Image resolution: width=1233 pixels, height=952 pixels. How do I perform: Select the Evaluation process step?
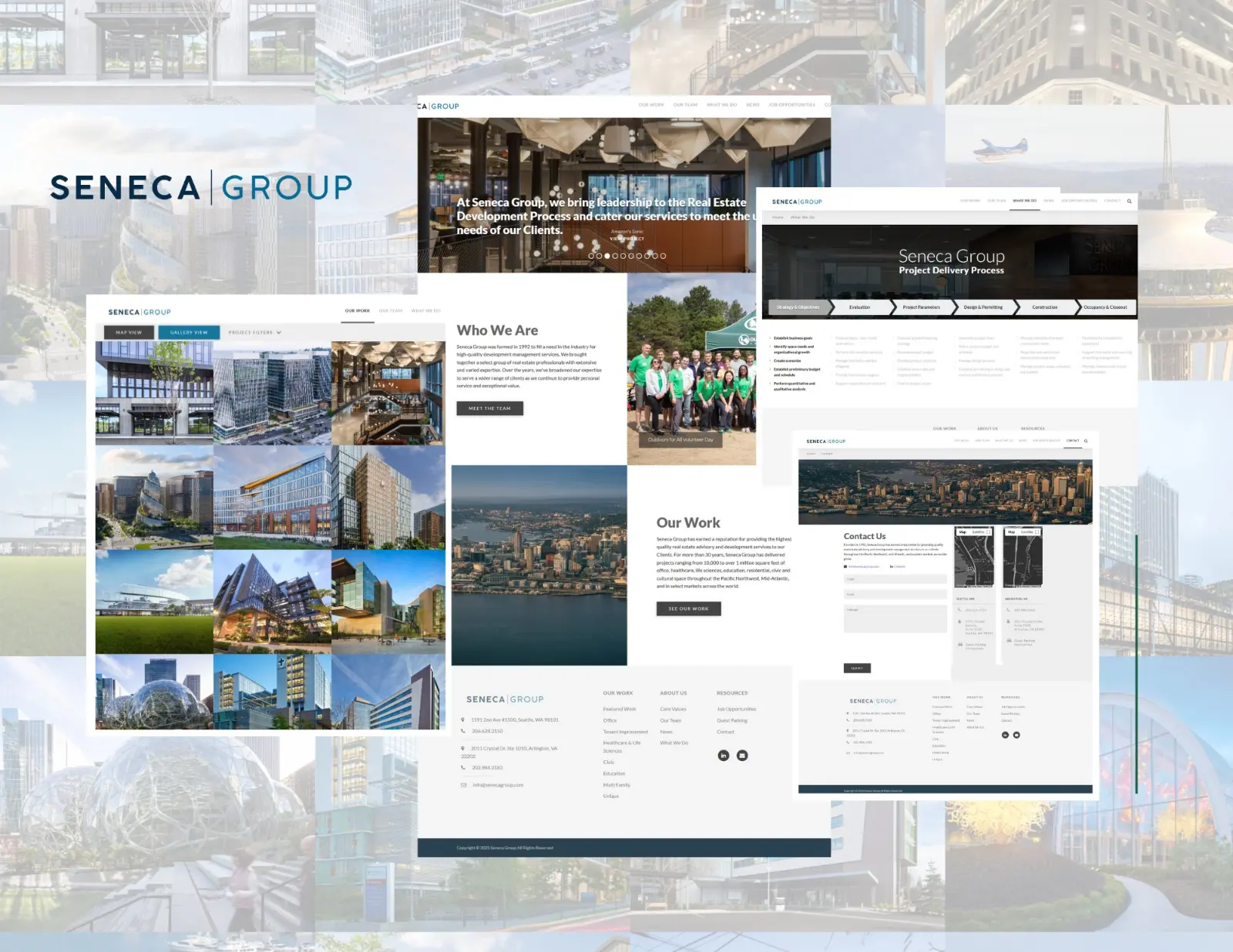pos(859,307)
